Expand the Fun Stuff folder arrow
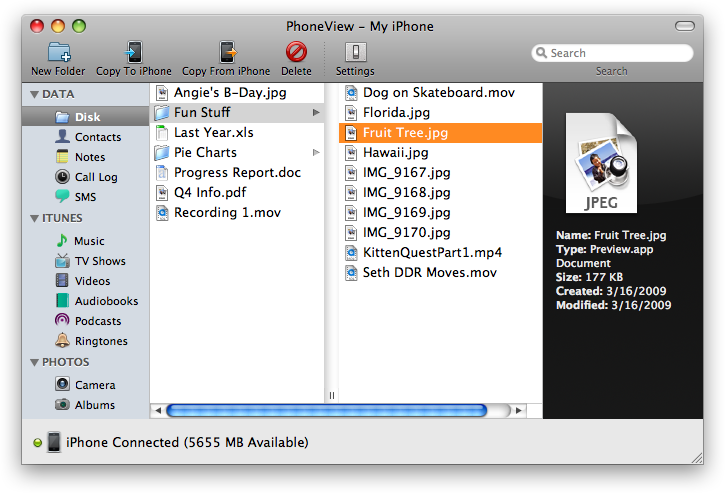 316,112
